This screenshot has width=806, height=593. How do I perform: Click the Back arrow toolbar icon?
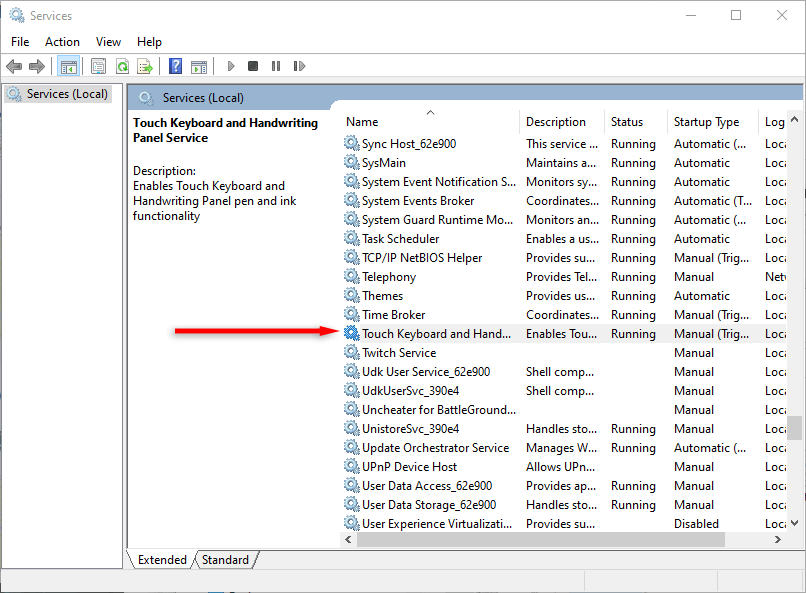[14, 66]
